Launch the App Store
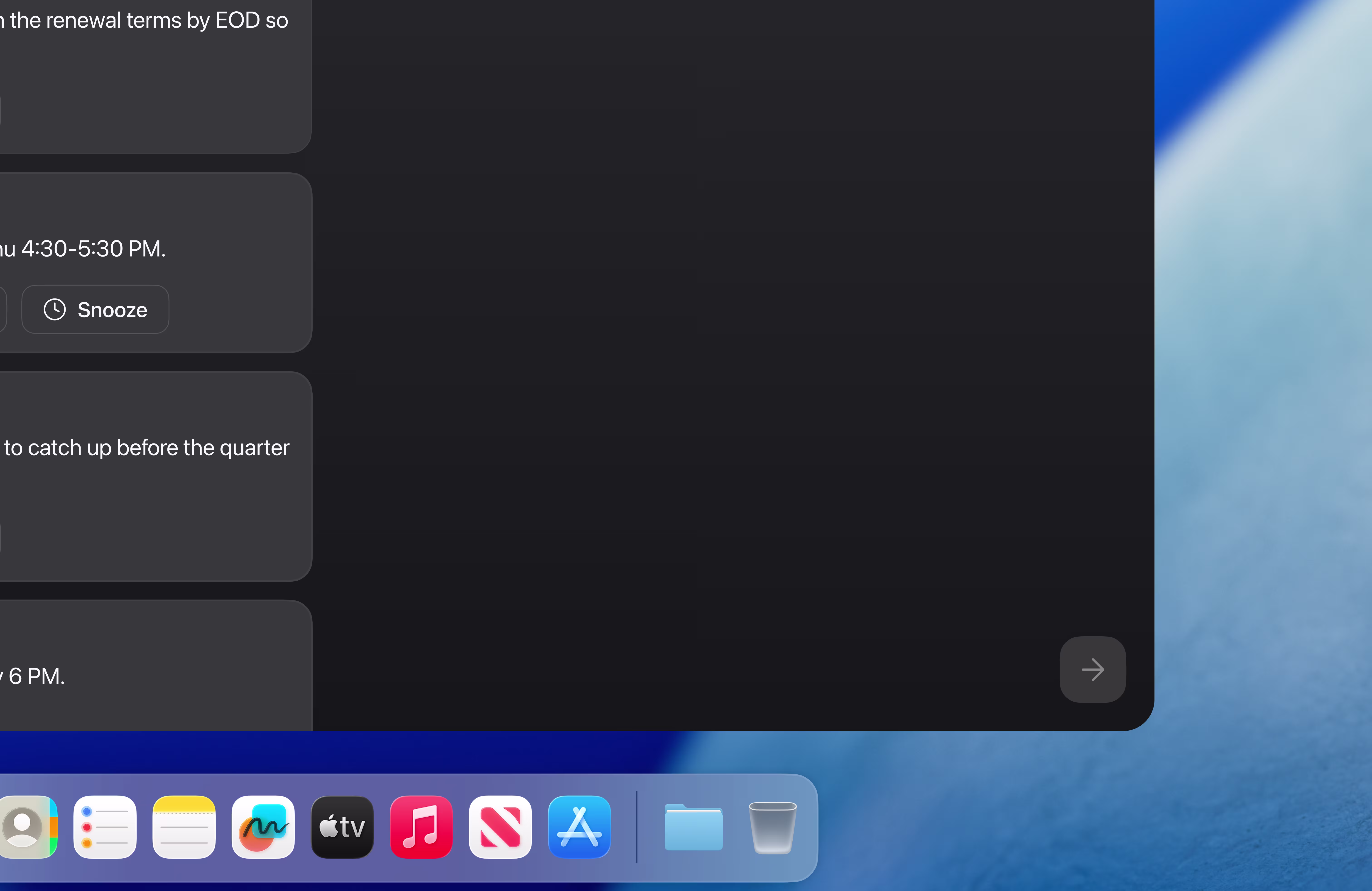This screenshot has height=891, width=1372. pyautogui.click(x=579, y=827)
